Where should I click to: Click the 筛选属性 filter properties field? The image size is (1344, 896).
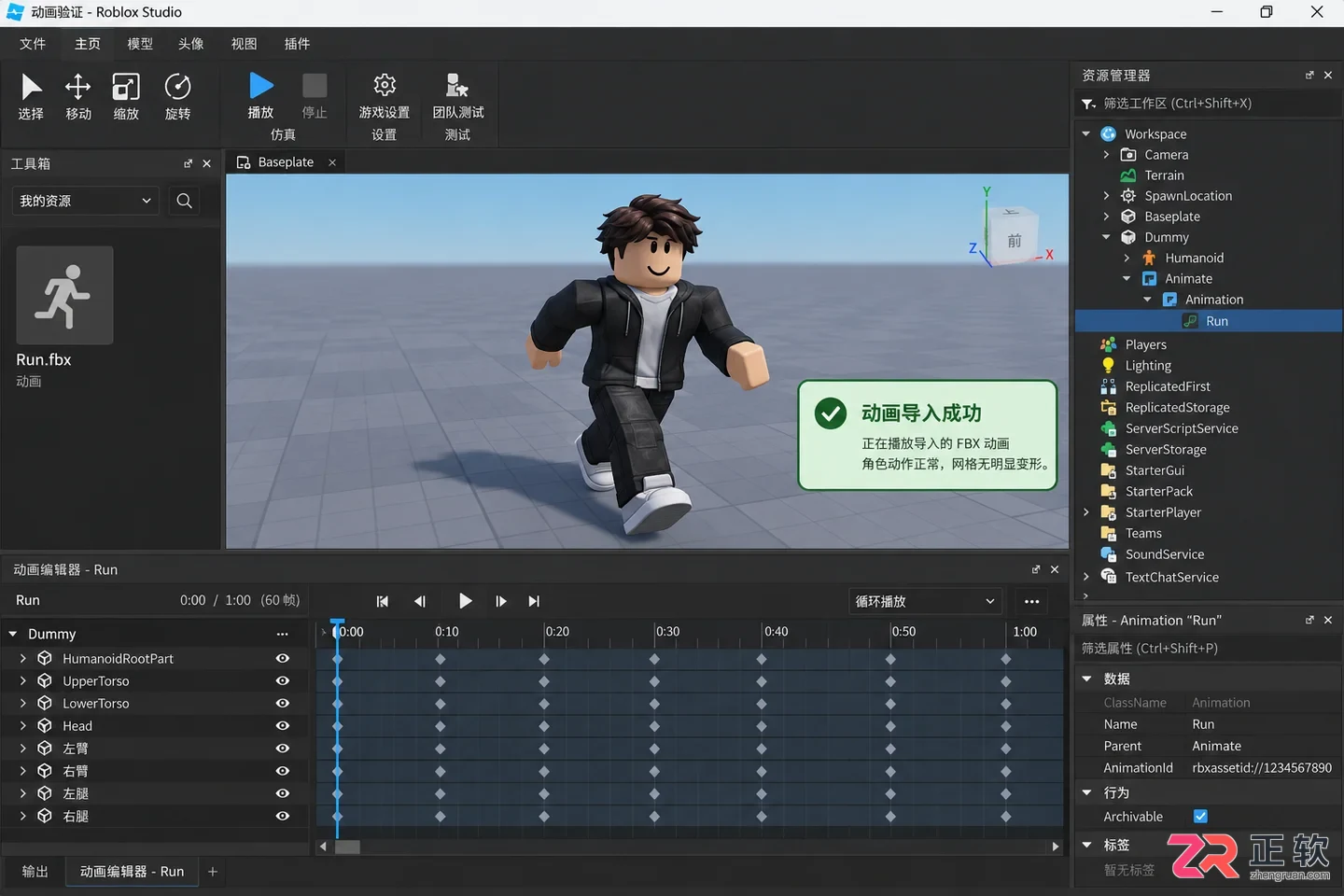click(1209, 649)
